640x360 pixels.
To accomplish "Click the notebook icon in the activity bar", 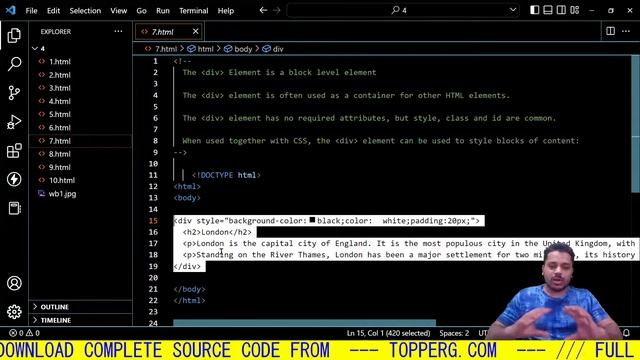I will pos(14,208).
